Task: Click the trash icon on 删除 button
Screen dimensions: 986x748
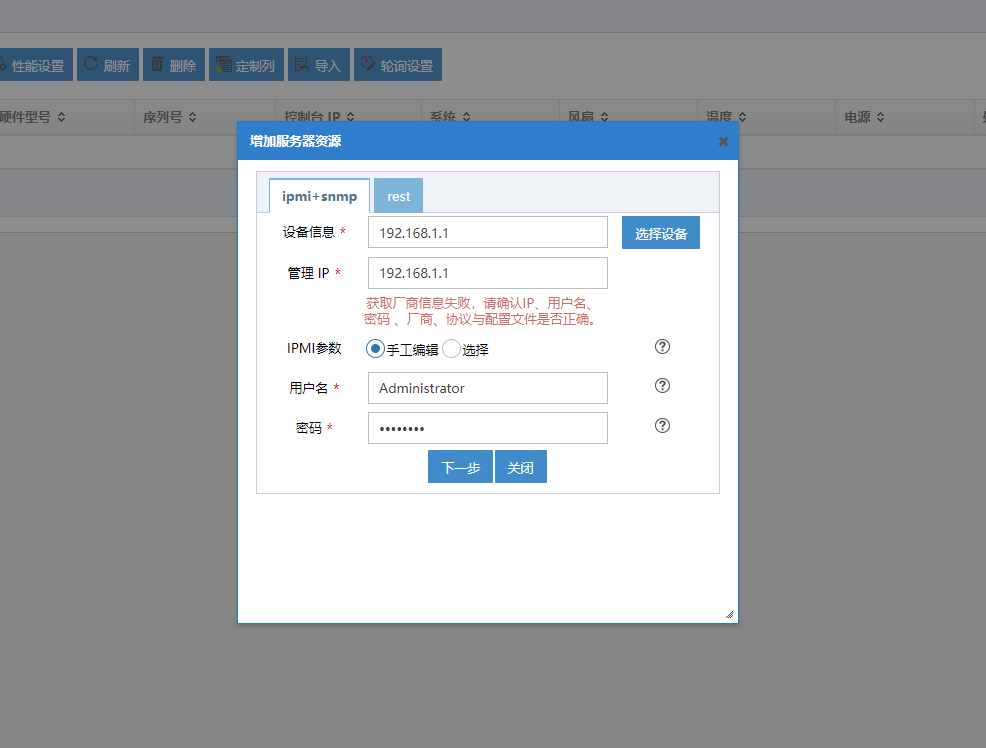Action: (x=157, y=63)
